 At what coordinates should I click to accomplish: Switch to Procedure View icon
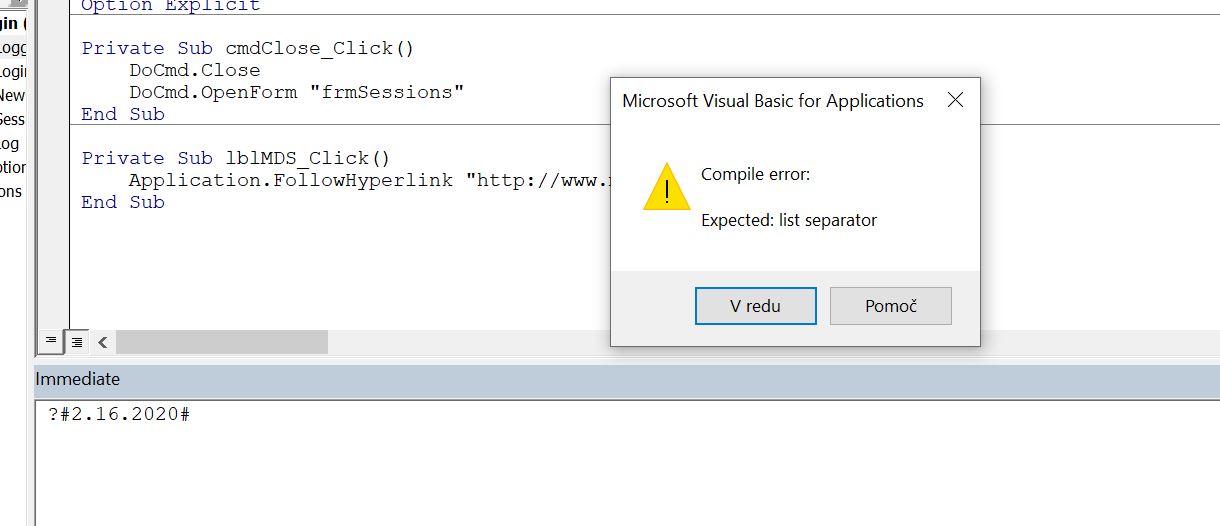pyautogui.click(x=48, y=342)
